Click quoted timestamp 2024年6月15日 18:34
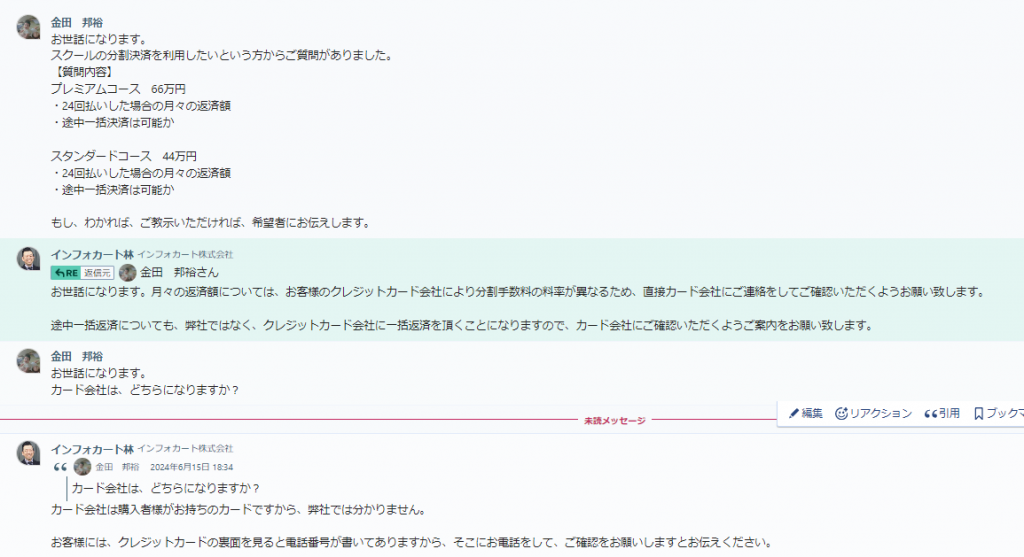 (191, 467)
